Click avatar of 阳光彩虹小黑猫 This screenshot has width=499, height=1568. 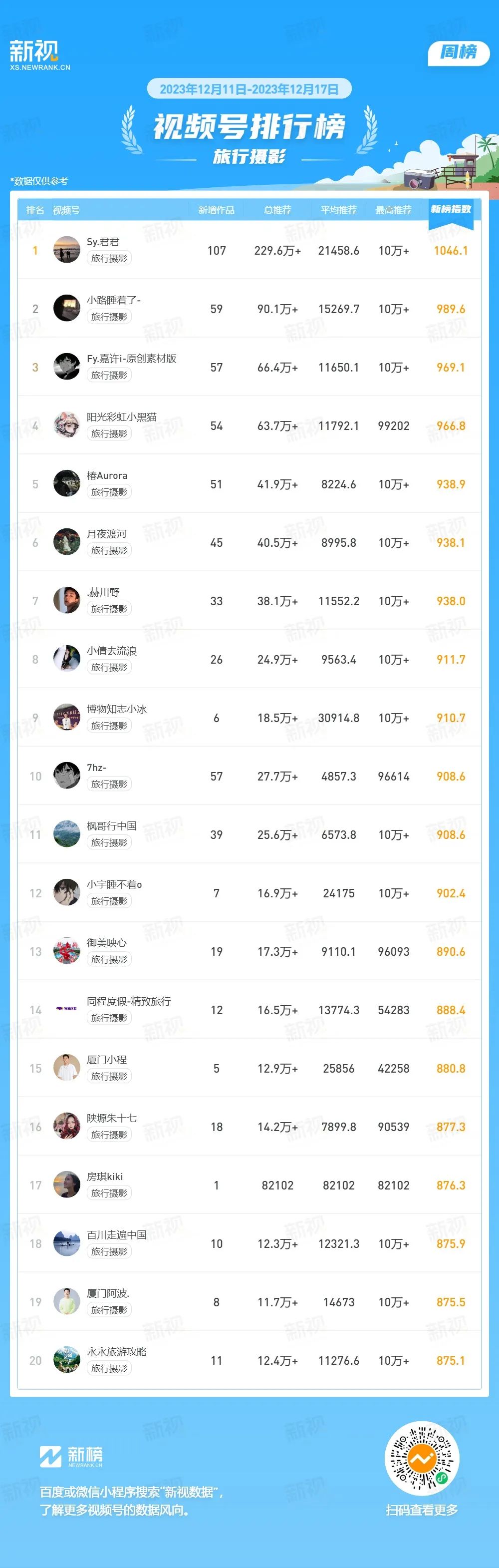click(x=67, y=425)
